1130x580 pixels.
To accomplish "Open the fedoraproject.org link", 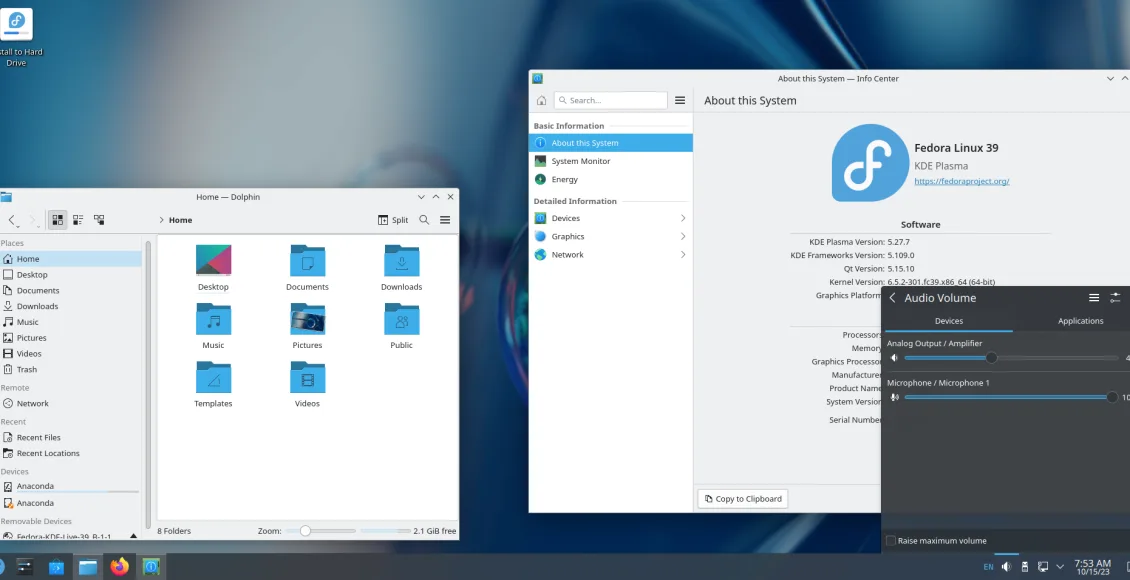I will coord(961,182).
